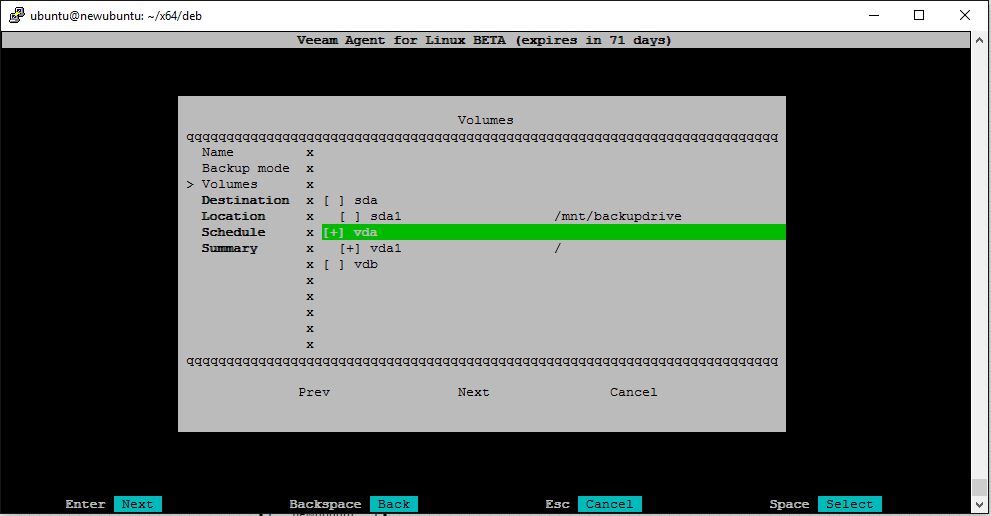Toggle the vdb volume checkbox
991x516 pixels.
pos(334,264)
